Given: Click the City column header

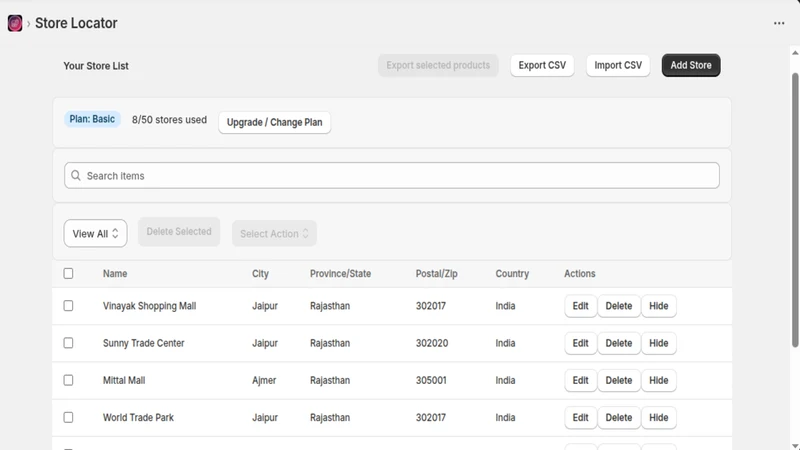Looking at the screenshot, I should click(260, 273).
